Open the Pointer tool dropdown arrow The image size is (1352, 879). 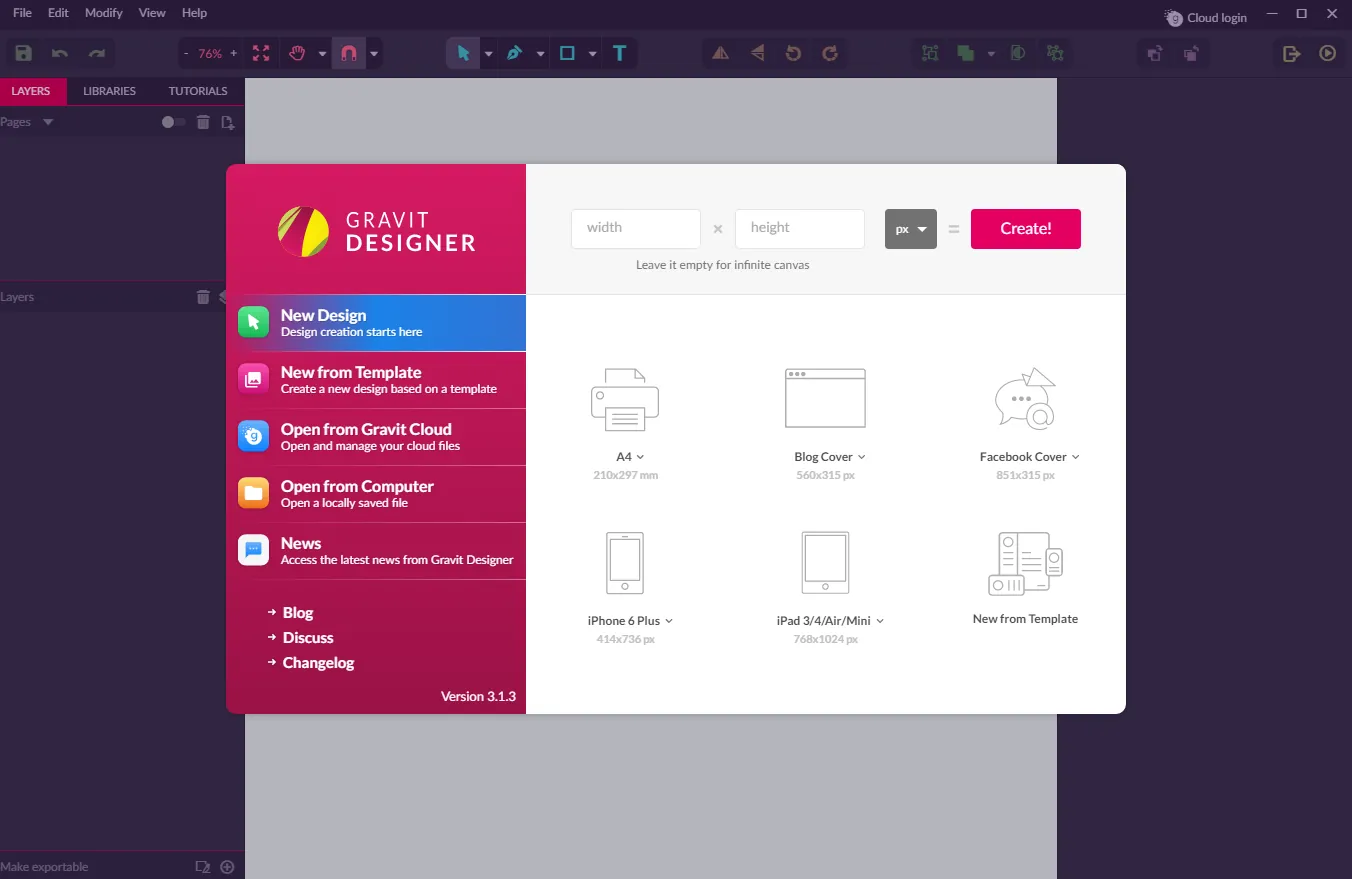tap(489, 54)
